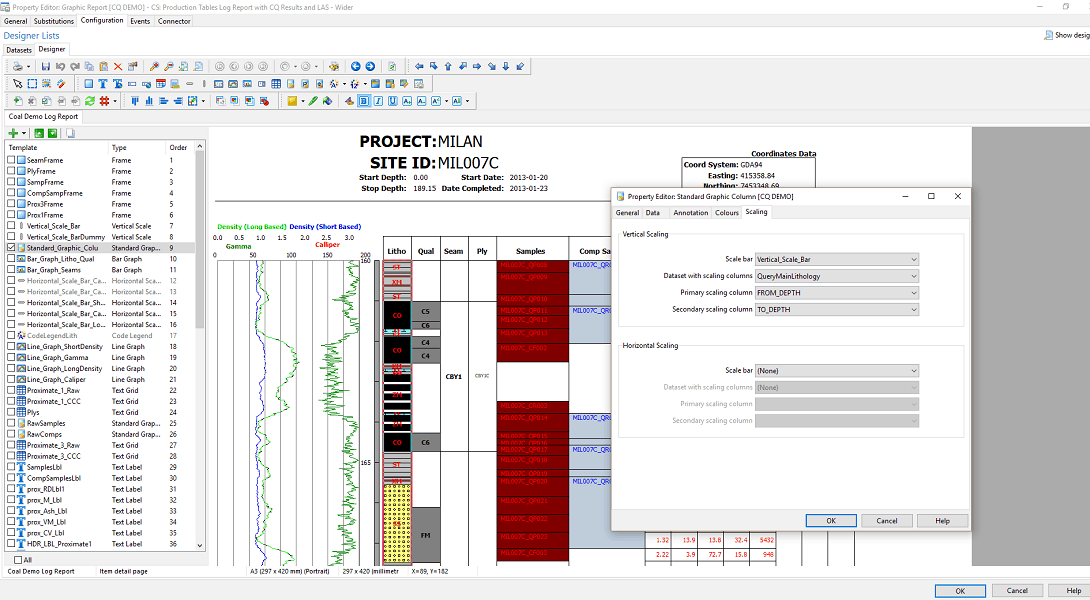Enable the All checkbox below the list
The height and width of the screenshot is (600, 1090).
coord(17,560)
